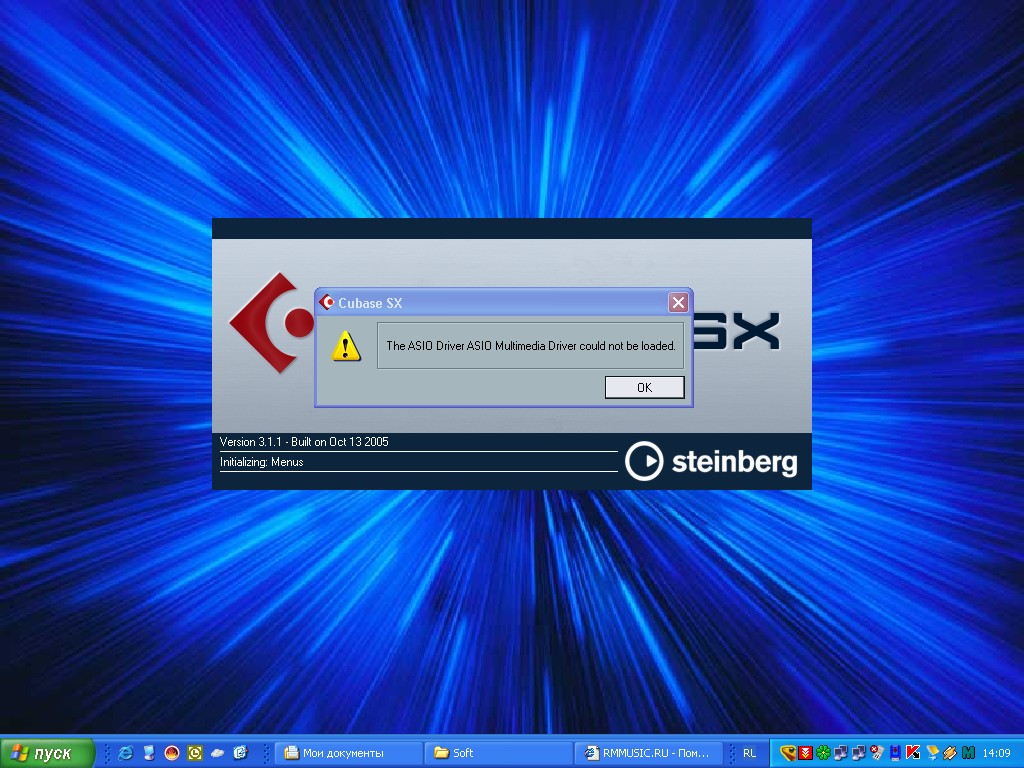Screen dimensions: 1024x768
Task: Click the Show Desktop icon in Quick Launch
Action: point(149,753)
